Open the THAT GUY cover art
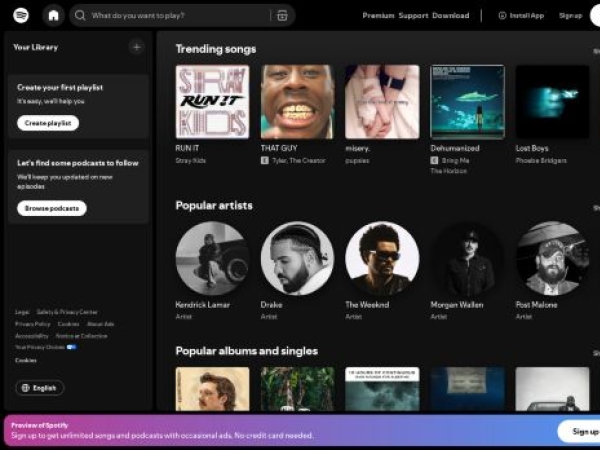Viewport: 600px width, 450px height. [297, 102]
